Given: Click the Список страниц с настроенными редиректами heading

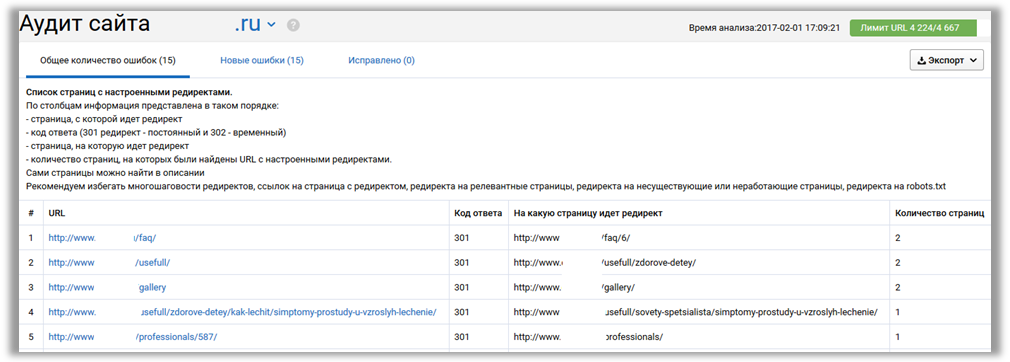Looking at the screenshot, I should point(129,93).
